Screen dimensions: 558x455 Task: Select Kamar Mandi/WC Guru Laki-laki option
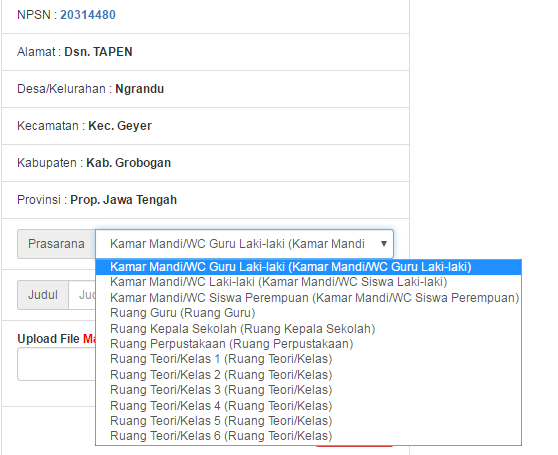coord(309,267)
